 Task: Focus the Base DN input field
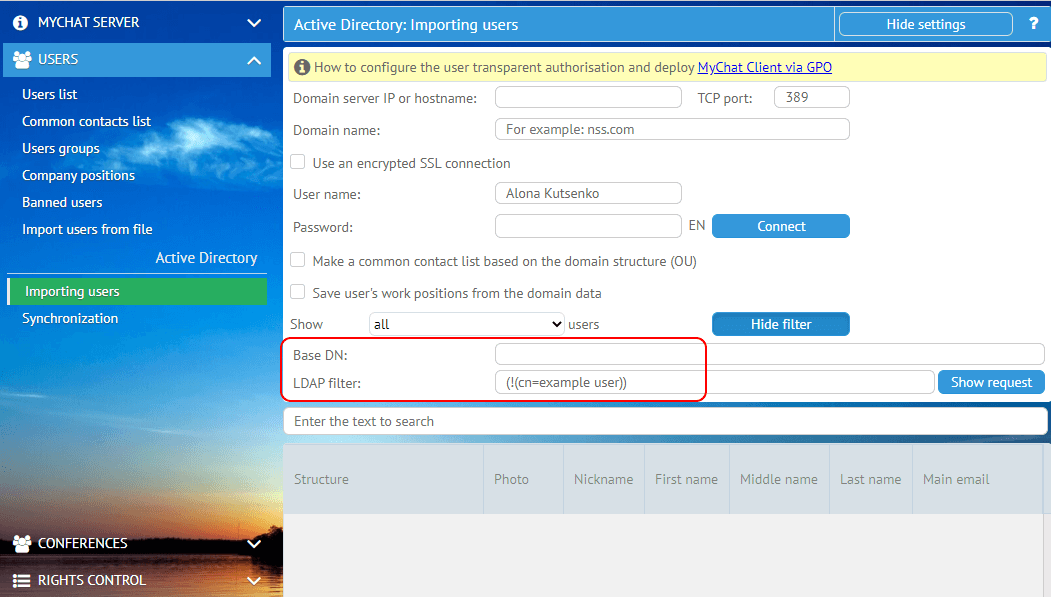click(x=769, y=354)
